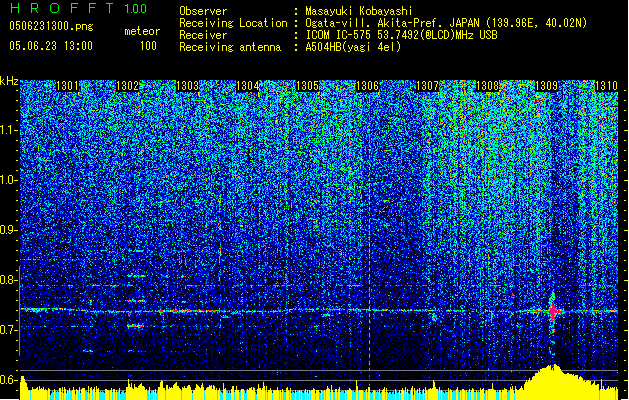Select the Ogata-vill. Akita-Pref. JAPAN location text
This screenshot has height=400, width=629.
[446, 23]
